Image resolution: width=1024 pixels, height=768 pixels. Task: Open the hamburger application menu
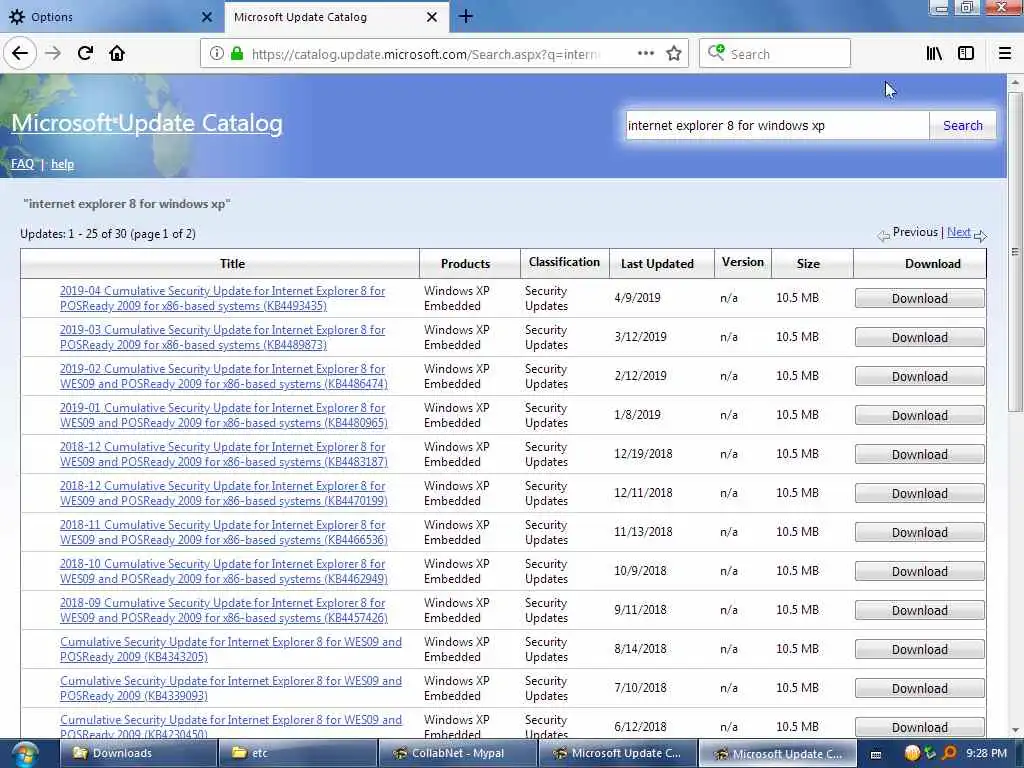(1005, 54)
